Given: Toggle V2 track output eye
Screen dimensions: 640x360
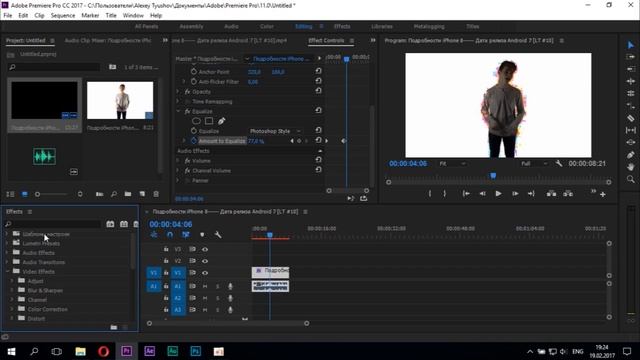Looking at the screenshot, I should click(x=205, y=261).
